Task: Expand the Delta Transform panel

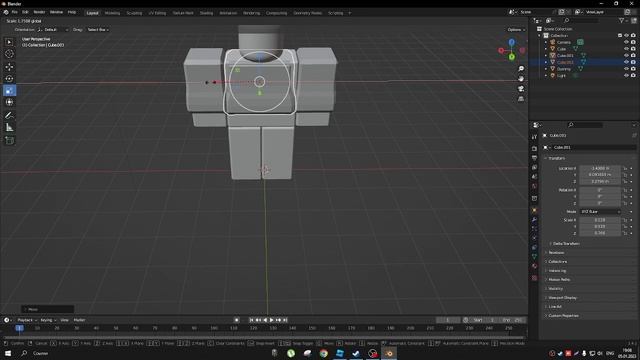Action: tap(566, 244)
